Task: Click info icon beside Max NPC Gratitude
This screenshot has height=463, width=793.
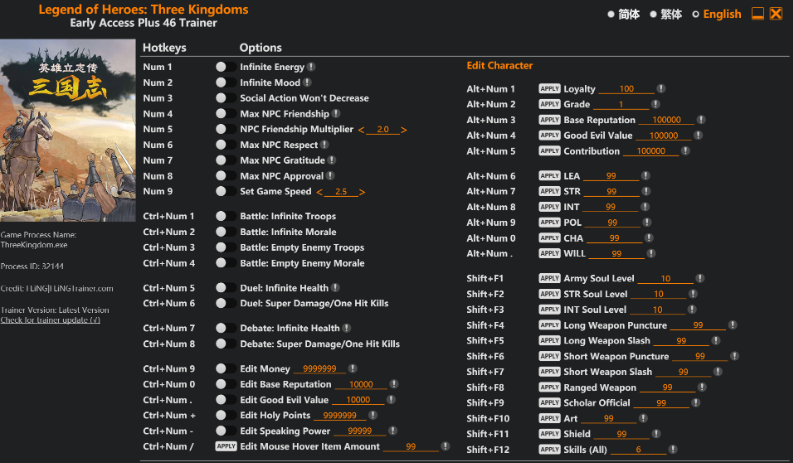Action: click(x=332, y=160)
